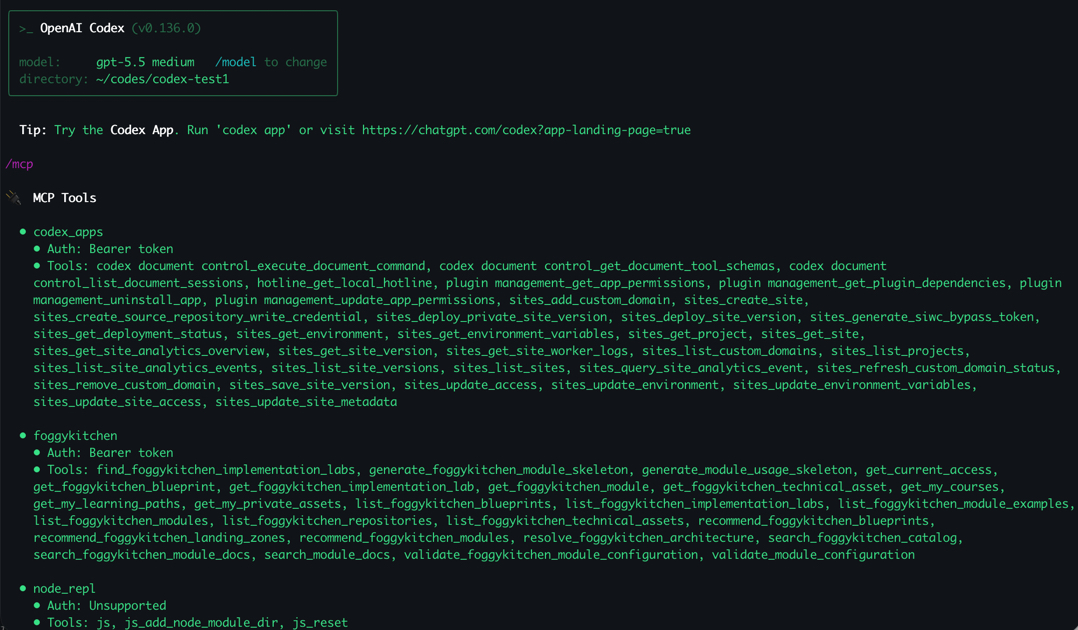This screenshot has width=1078, height=630.
Task: Click search_foggykitchen_module_docs tool name
Action: pos(142,555)
